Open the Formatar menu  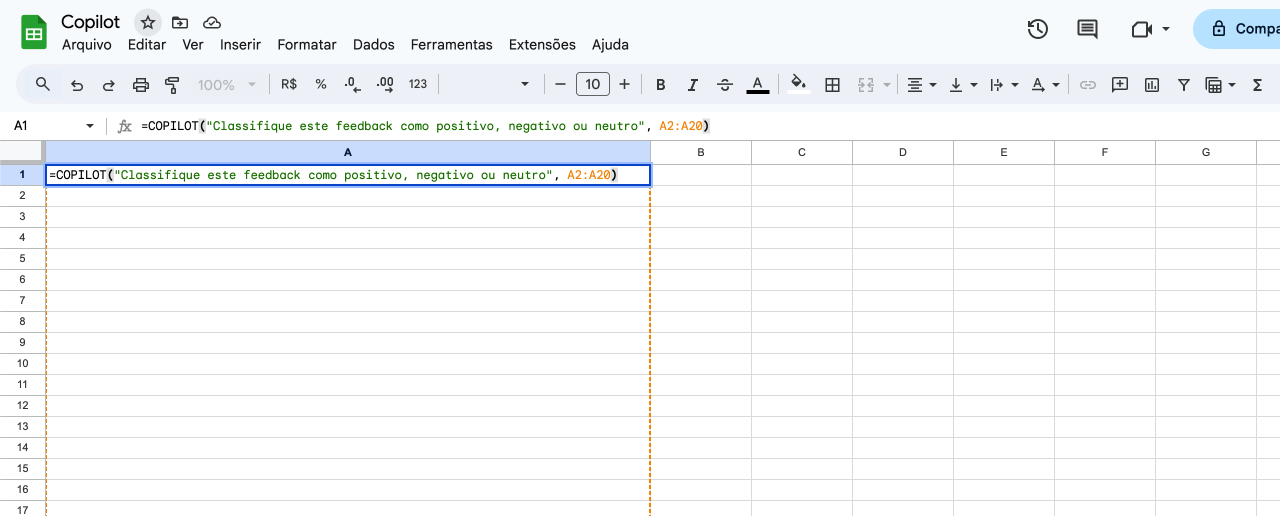307,45
